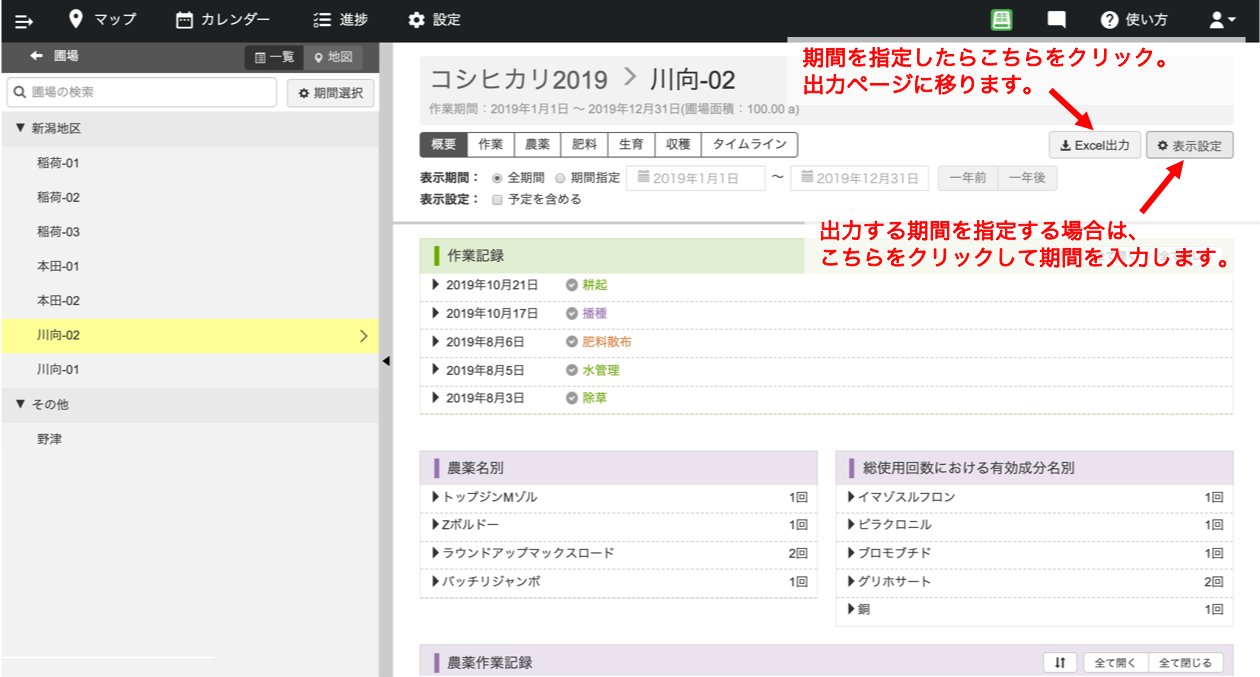Click the back arrow next to 圃場
The height and width of the screenshot is (677, 1260).
(x=37, y=57)
